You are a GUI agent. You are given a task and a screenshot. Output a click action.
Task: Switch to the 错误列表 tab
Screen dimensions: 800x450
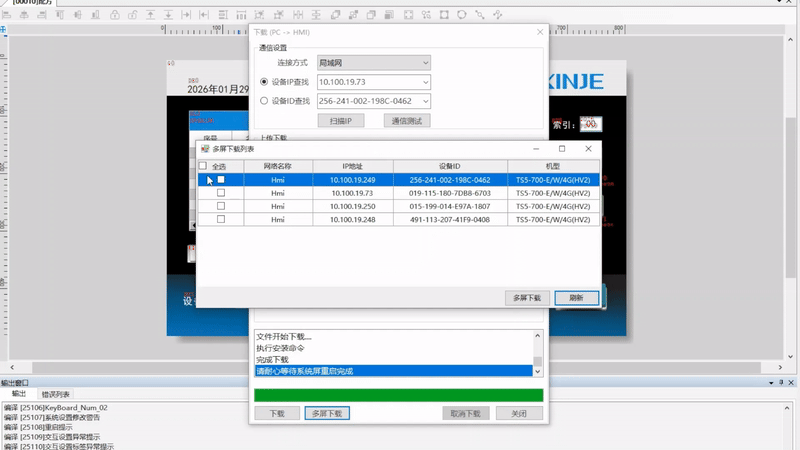pos(56,394)
